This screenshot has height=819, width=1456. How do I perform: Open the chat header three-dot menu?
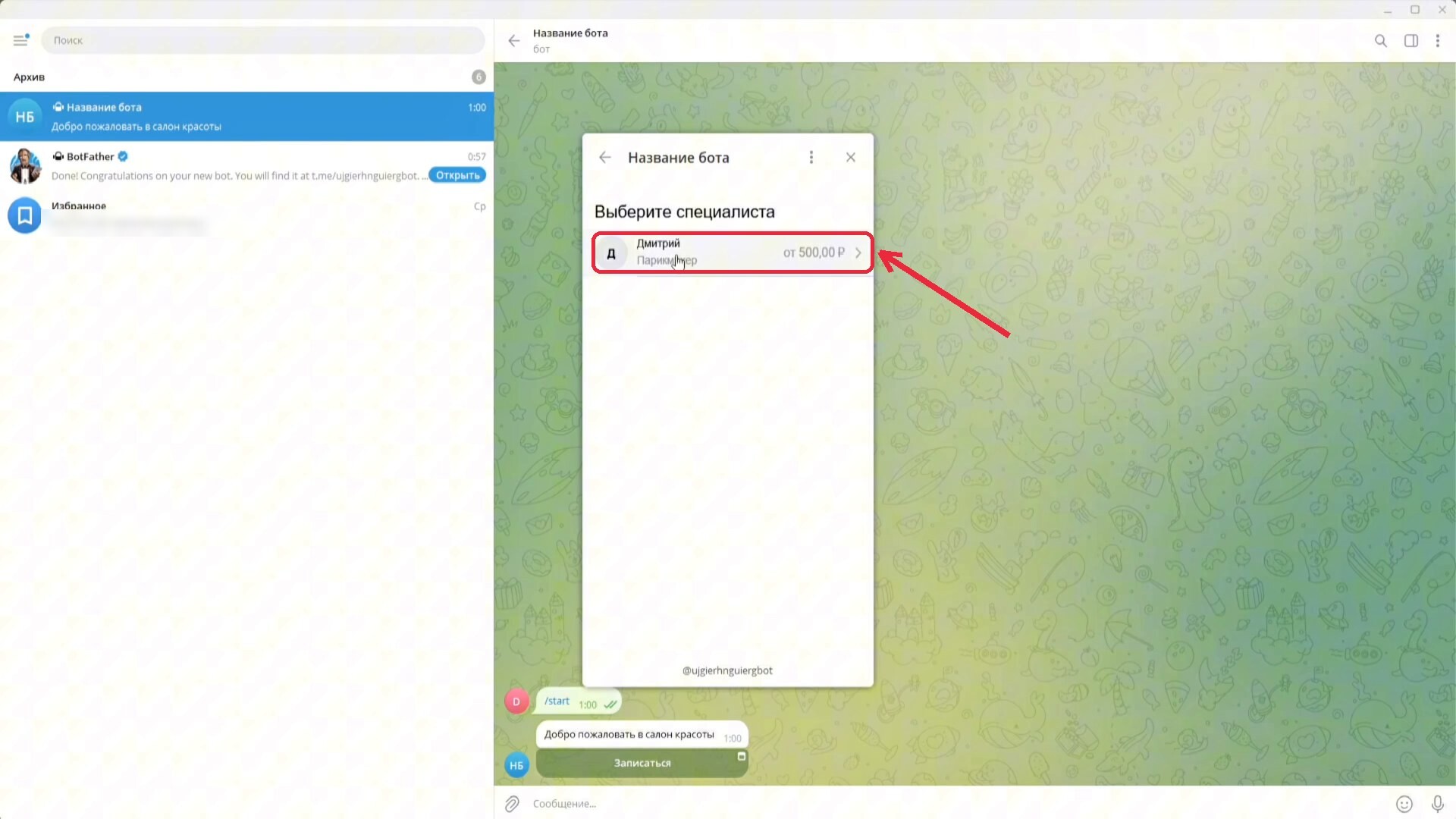(1438, 40)
